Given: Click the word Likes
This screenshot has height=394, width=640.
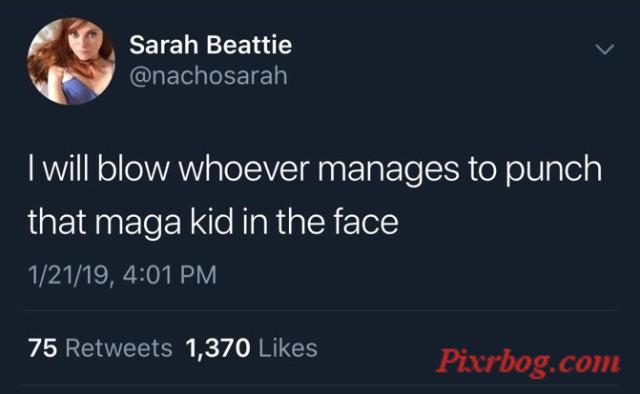Looking at the screenshot, I should click(x=288, y=348).
